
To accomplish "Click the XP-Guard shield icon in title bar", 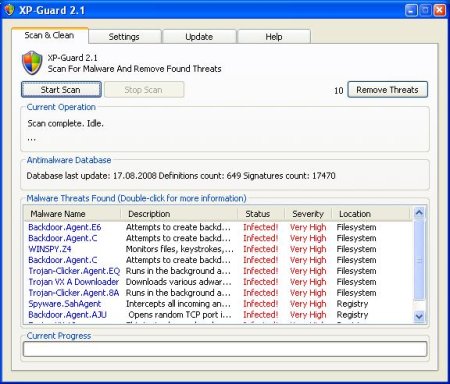I will coord(9,10).
